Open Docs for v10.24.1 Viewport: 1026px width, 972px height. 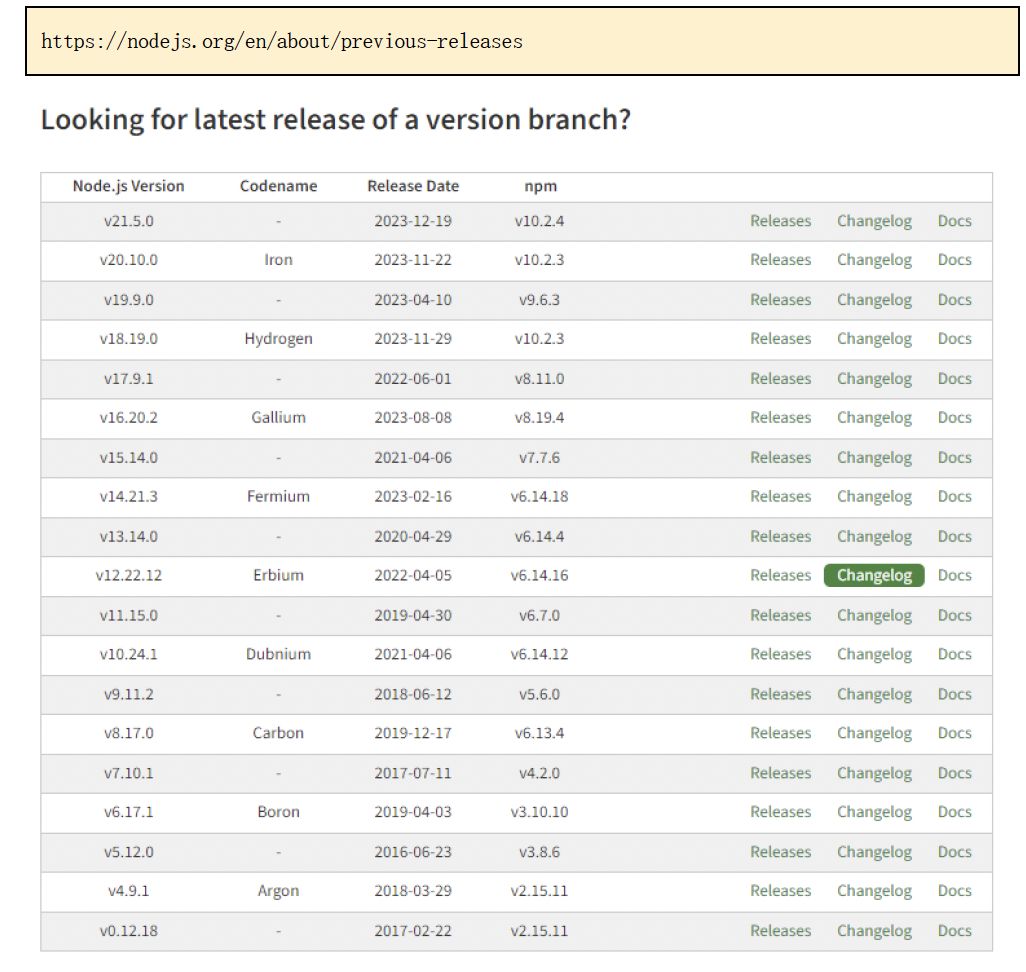point(954,655)
